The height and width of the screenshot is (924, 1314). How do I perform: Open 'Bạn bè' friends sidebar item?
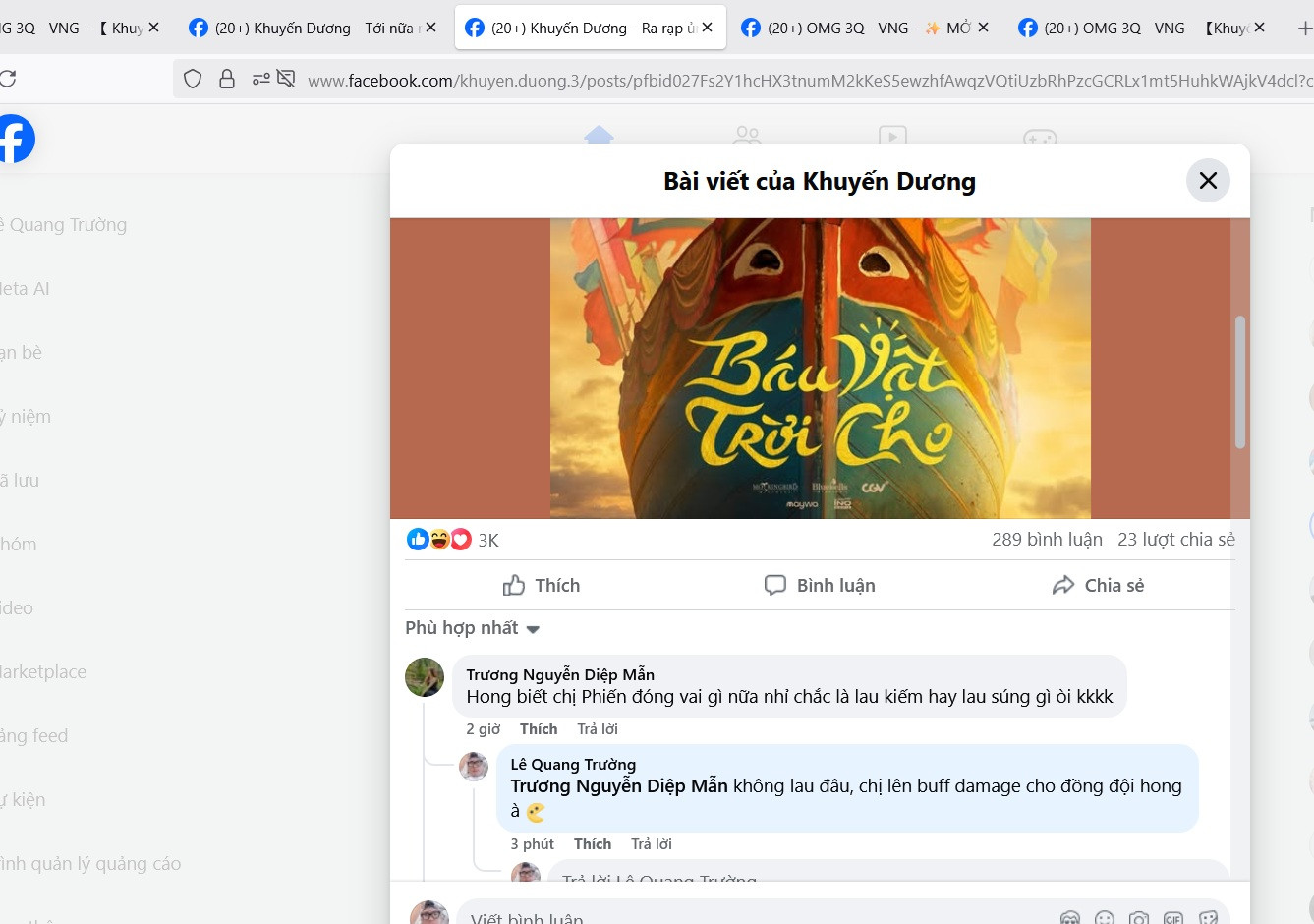[x=21, y=353]
